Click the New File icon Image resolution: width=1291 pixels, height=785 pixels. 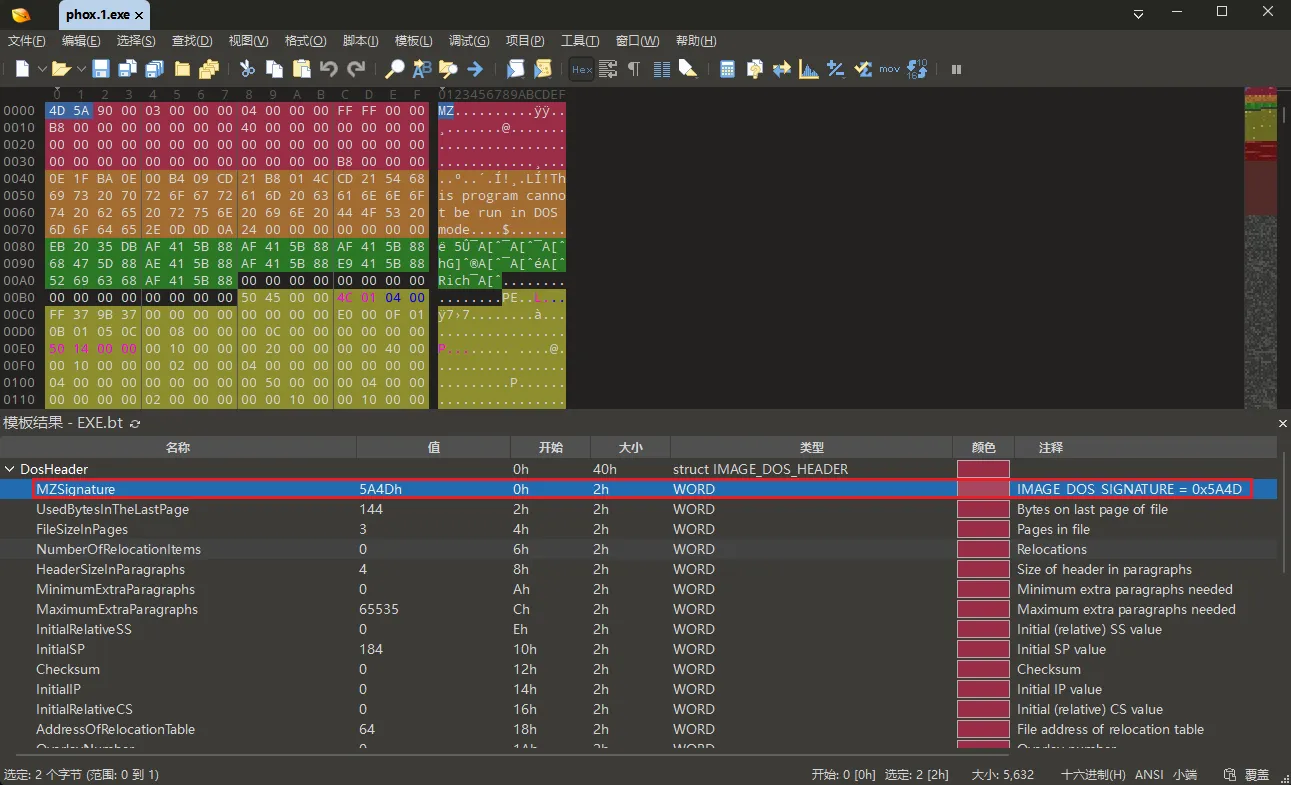coord(22,69)
